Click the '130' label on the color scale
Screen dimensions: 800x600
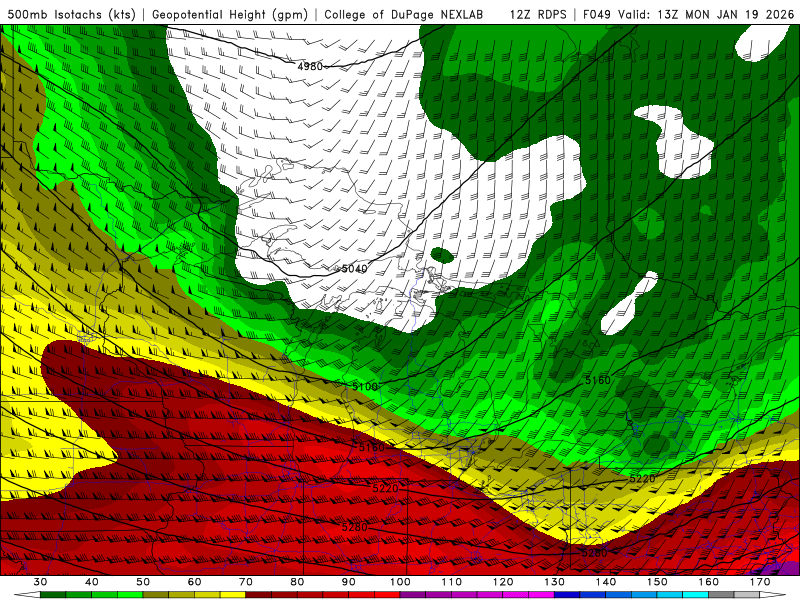555,582
